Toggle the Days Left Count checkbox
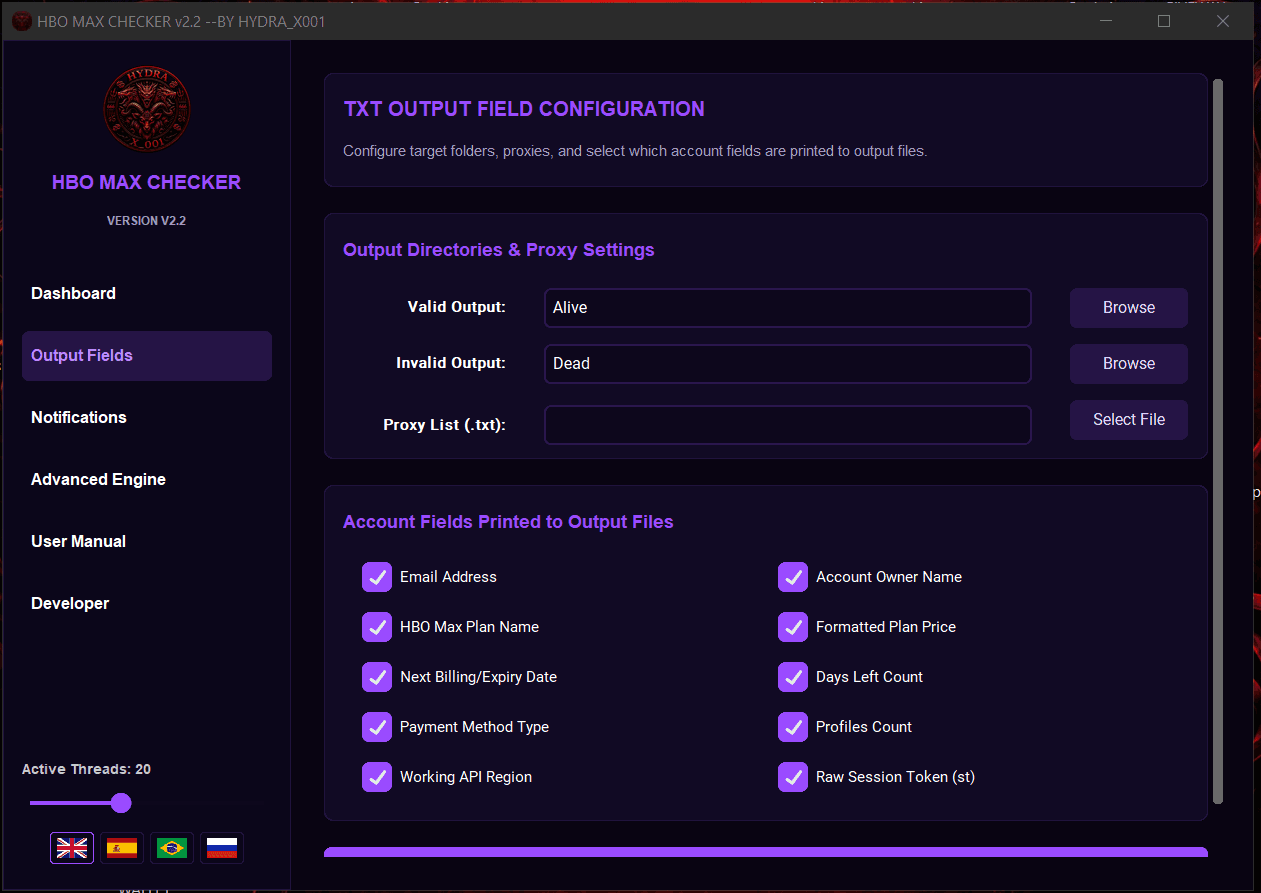 pos(793,677)
